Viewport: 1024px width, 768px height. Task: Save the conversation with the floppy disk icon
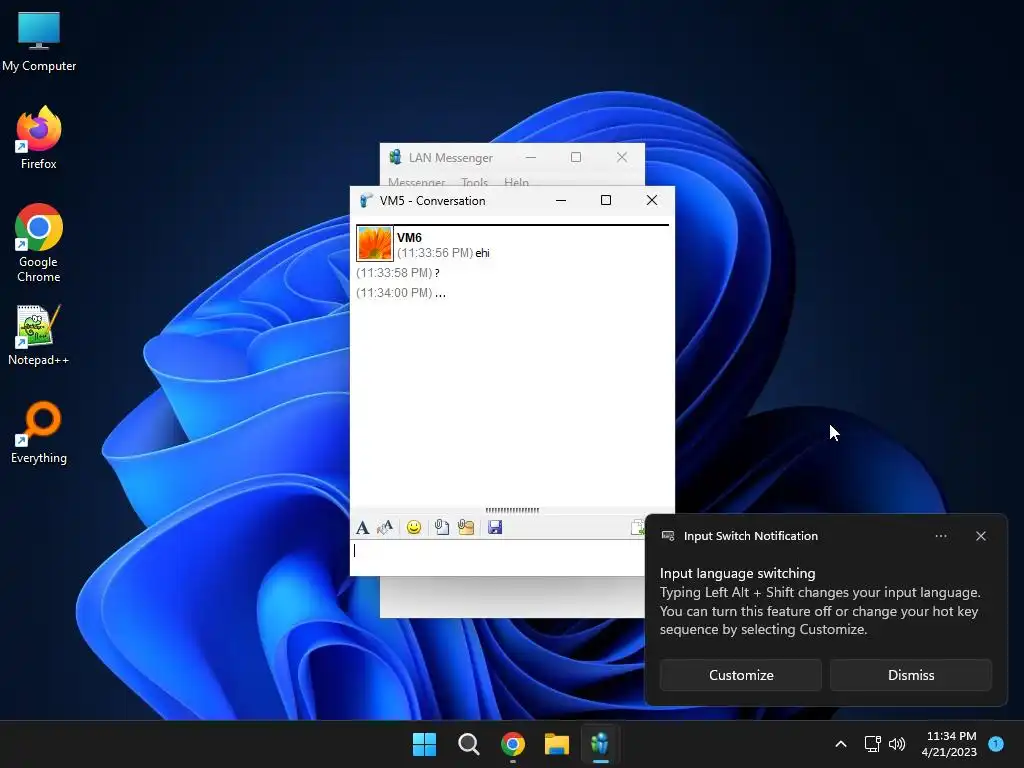[x=495, y=527]
